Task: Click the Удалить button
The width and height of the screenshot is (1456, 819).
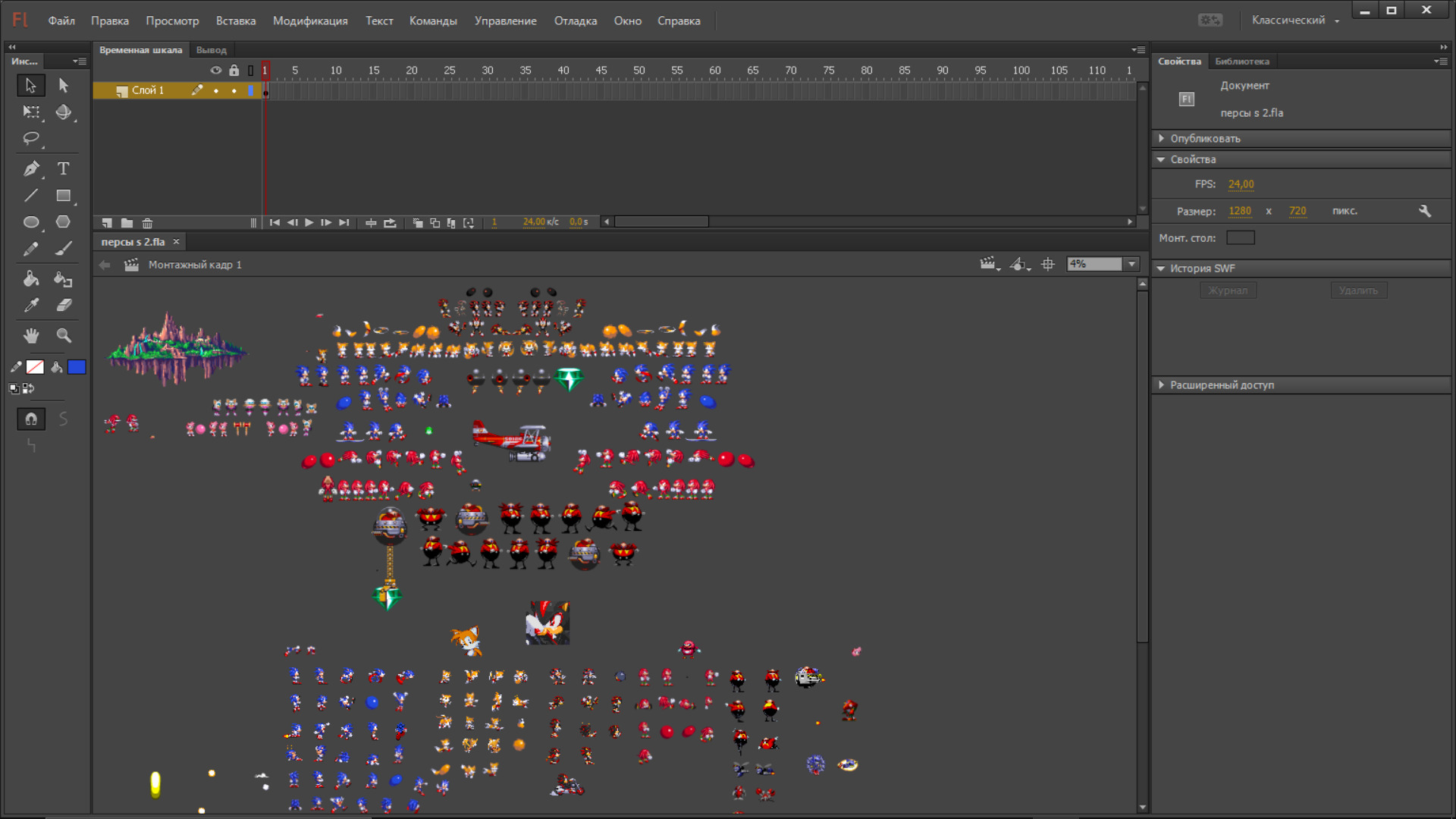Action: point(1358,290)
